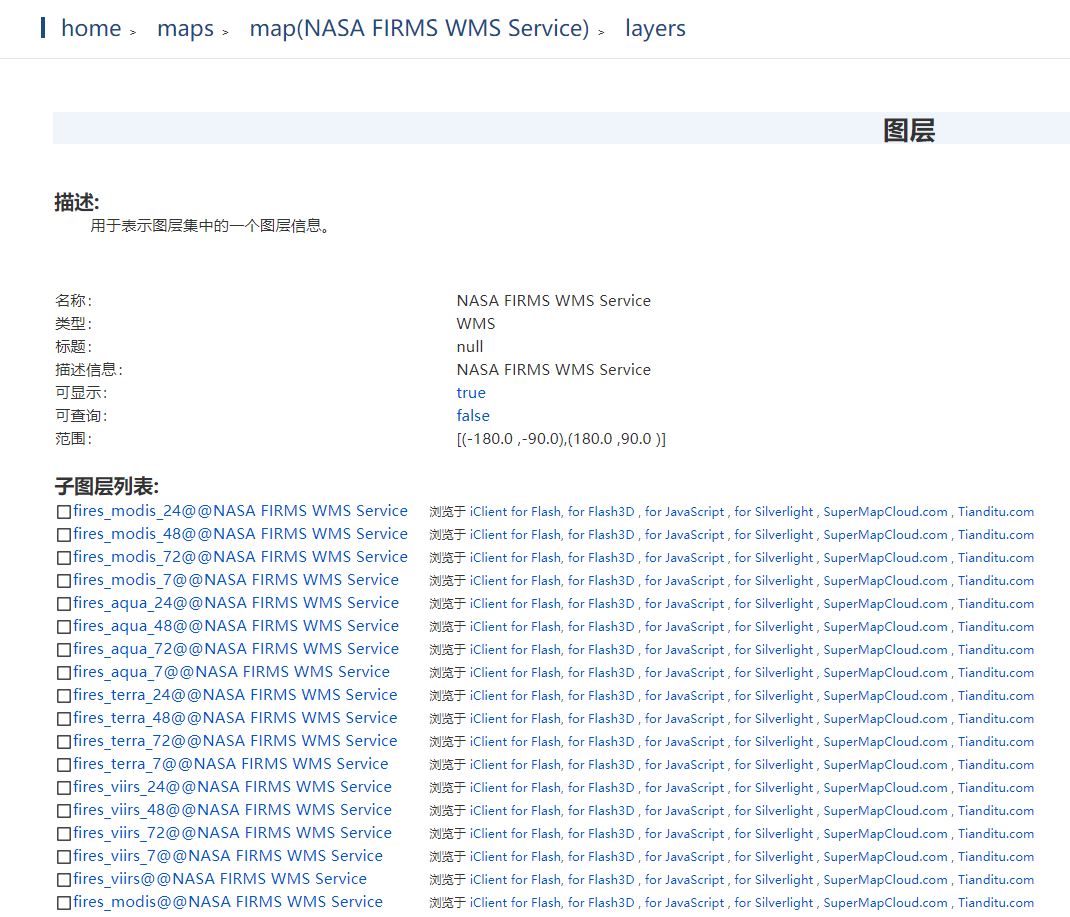The image size is (1070, 917).
Task: Browse fires_aqua_24 on SuperMapCloud.com
Action: point(886,604)
